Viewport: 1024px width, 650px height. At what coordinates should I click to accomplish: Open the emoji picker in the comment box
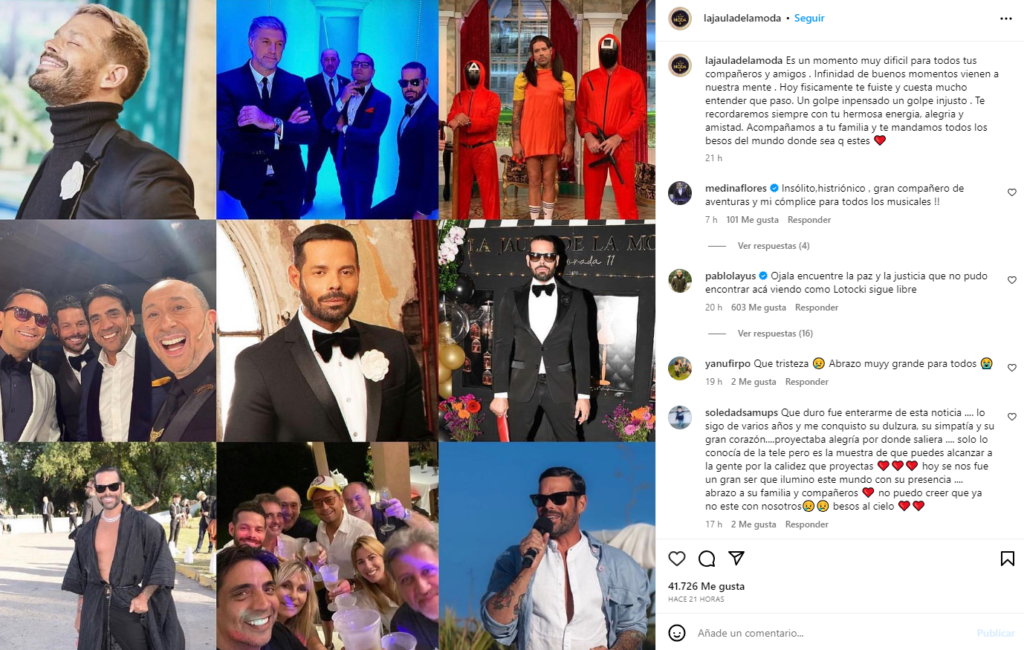point(677,632)
